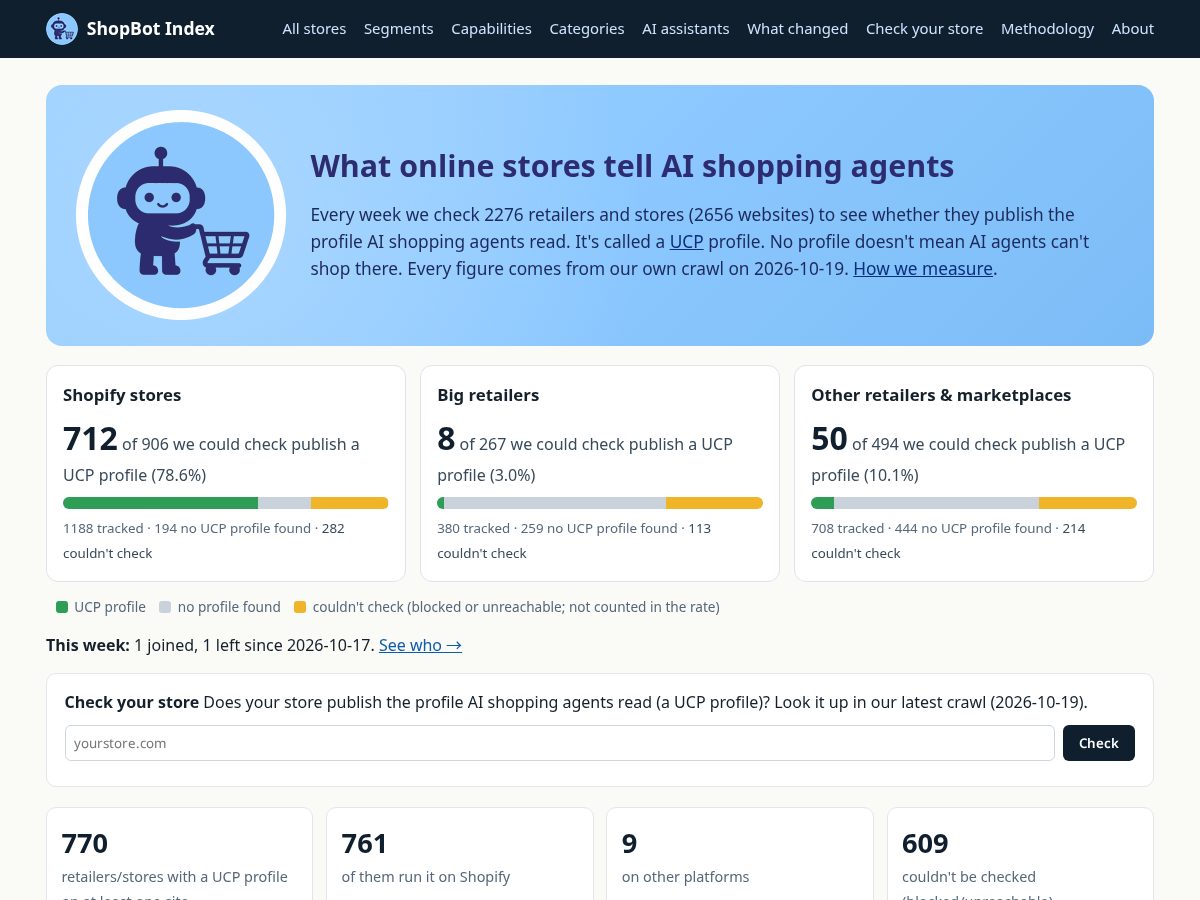Click the Other retailers & marketplaces heading
This screenshot has width=1200, height=900.
941,395
